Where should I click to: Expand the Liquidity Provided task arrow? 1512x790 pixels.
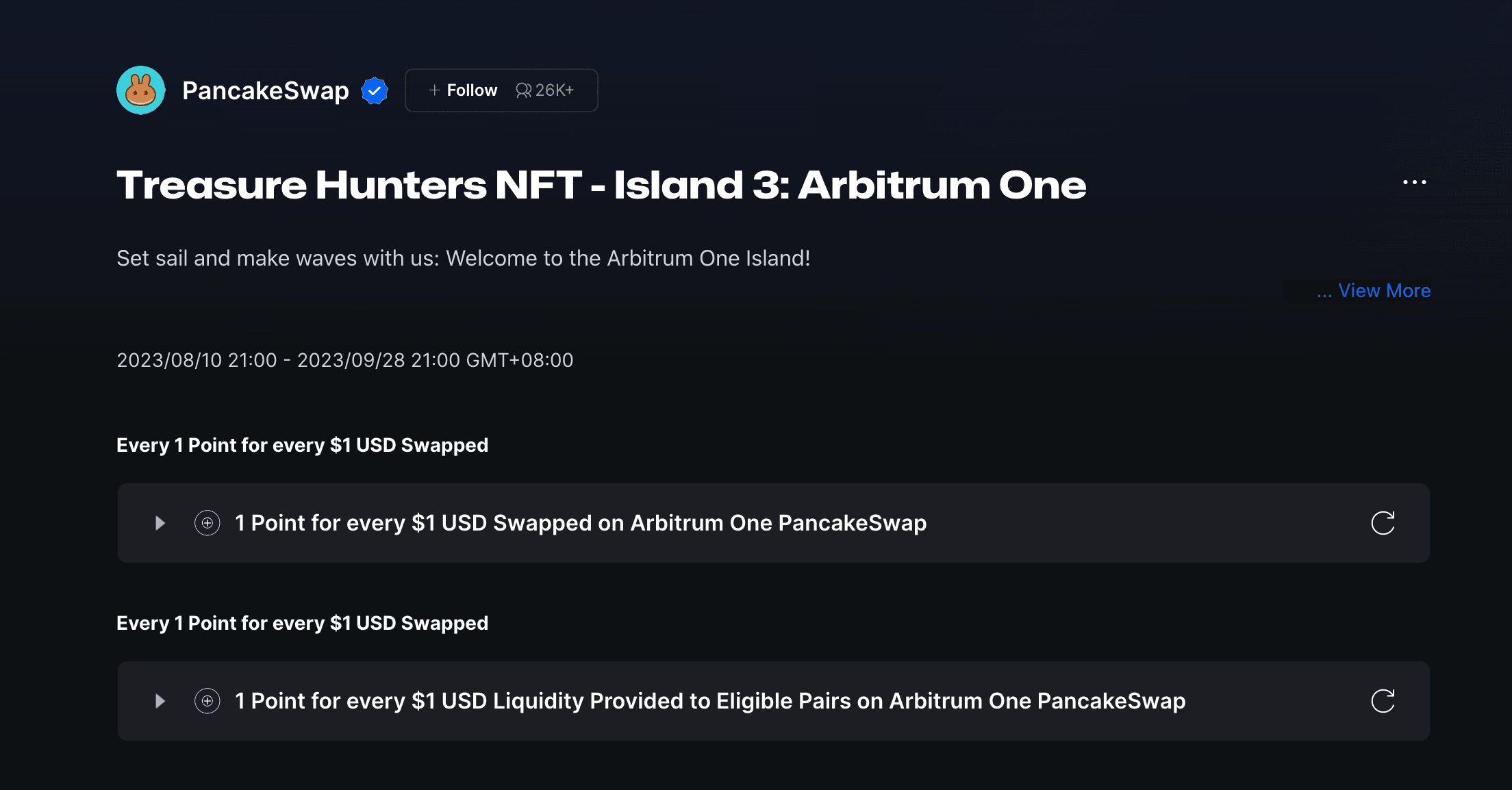(160, 701)
